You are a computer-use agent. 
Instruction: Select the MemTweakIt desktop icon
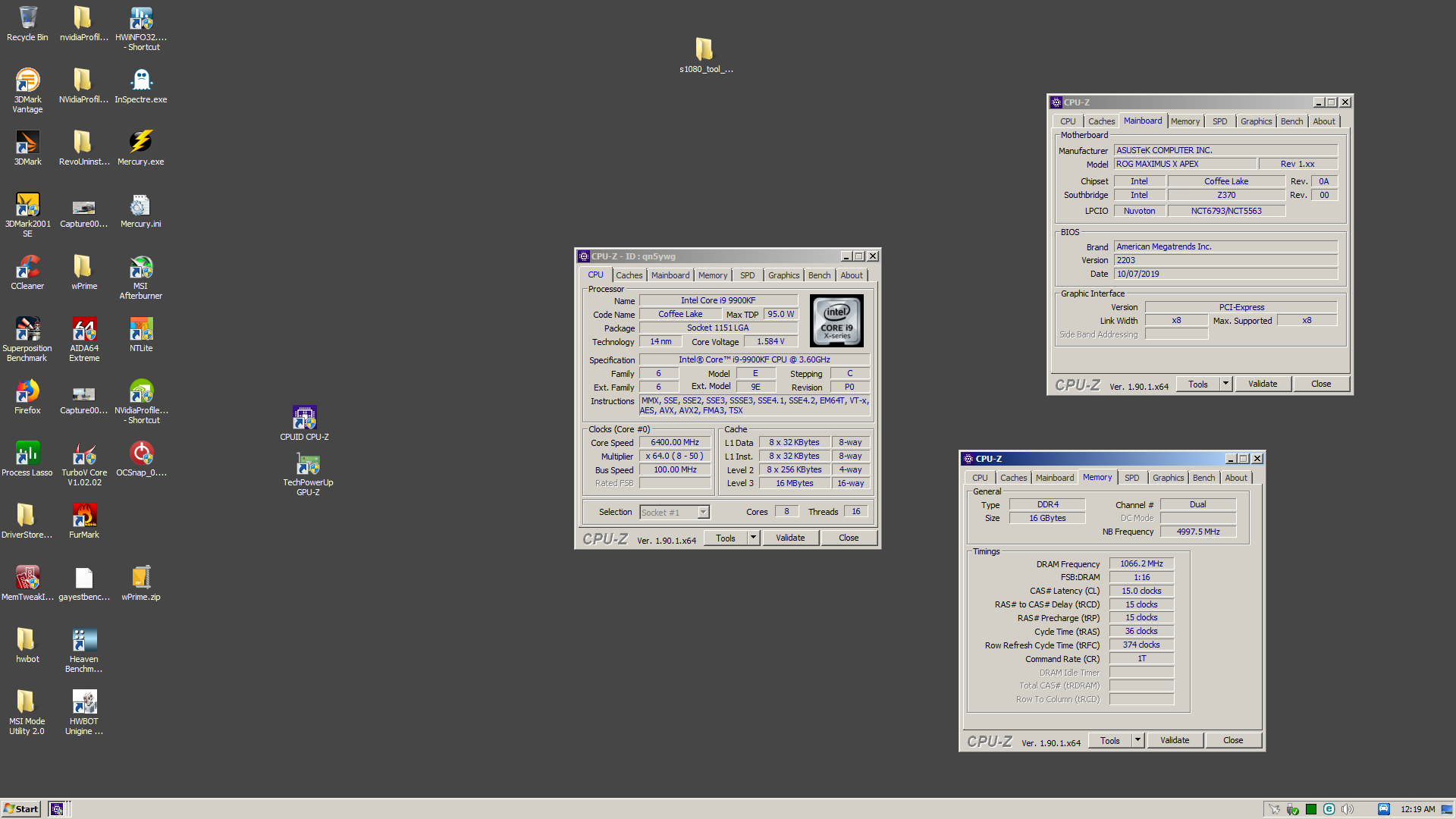coord(27,578)
